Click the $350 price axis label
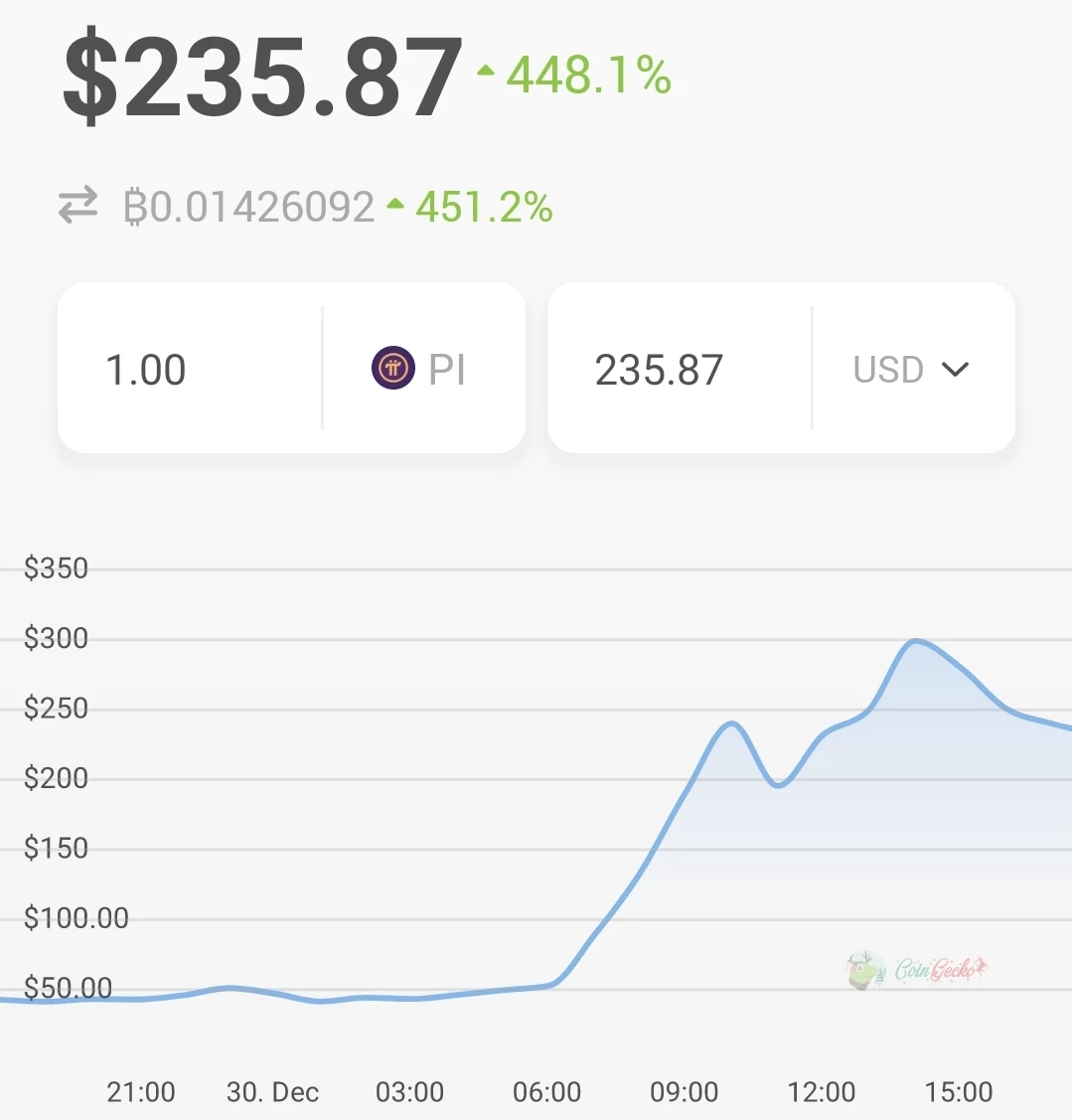Screen dimensions: 1072x1120 (56, 568)
